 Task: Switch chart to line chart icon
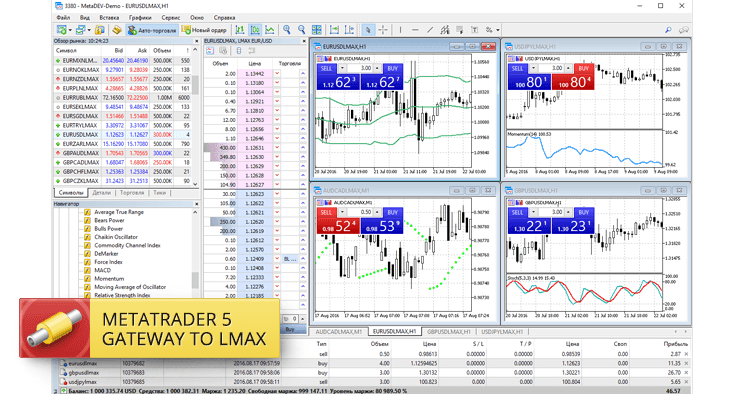pos(270,30)
